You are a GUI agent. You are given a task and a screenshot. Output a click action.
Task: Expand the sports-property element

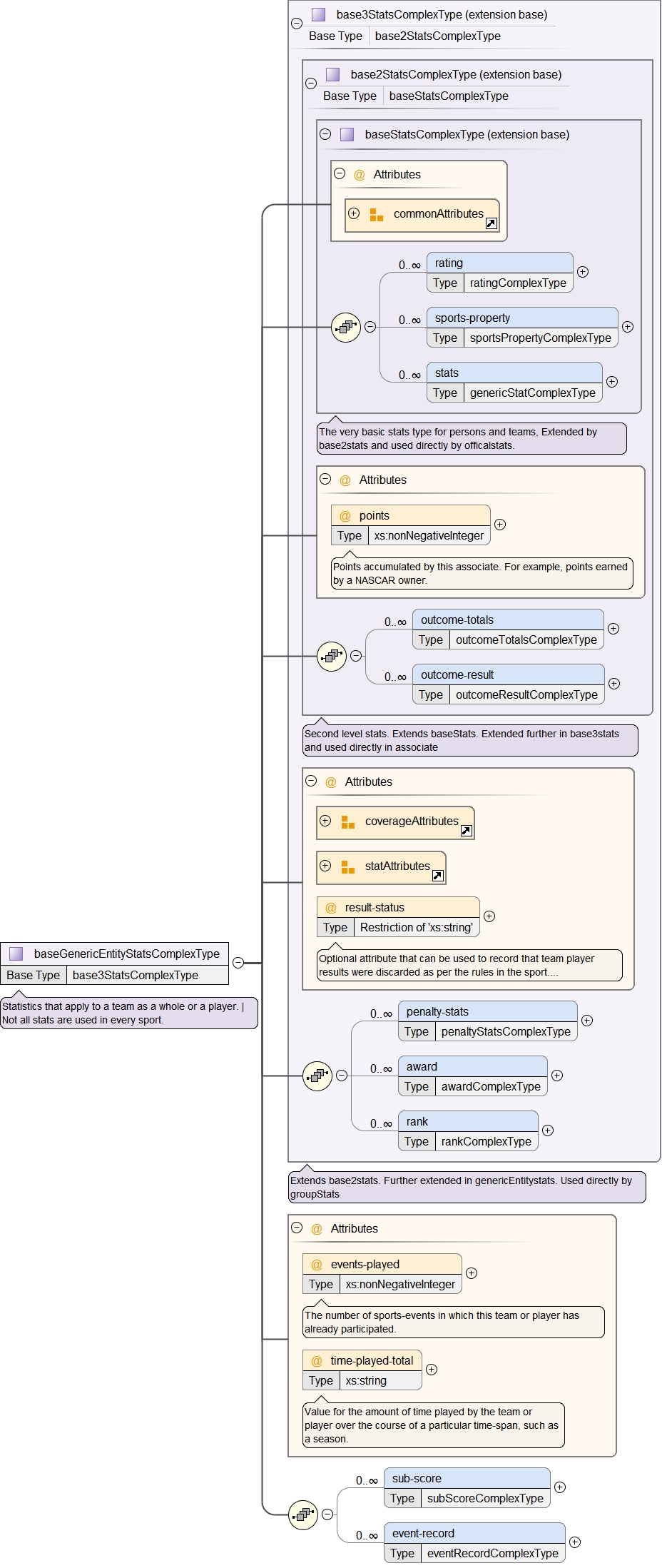[628, 327]
